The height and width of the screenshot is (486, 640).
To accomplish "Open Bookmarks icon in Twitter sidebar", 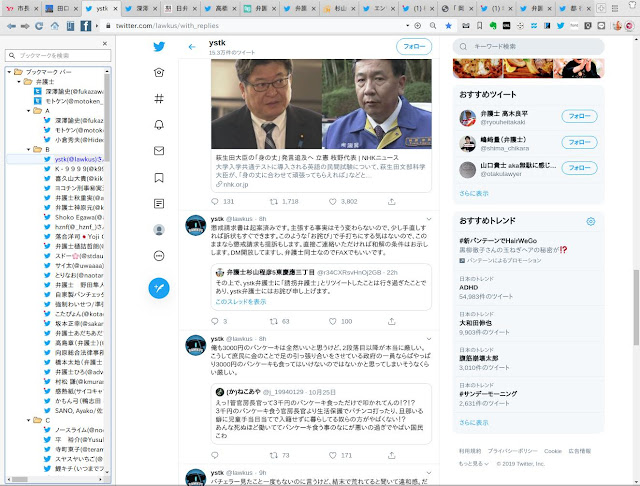I will [159, 178].
